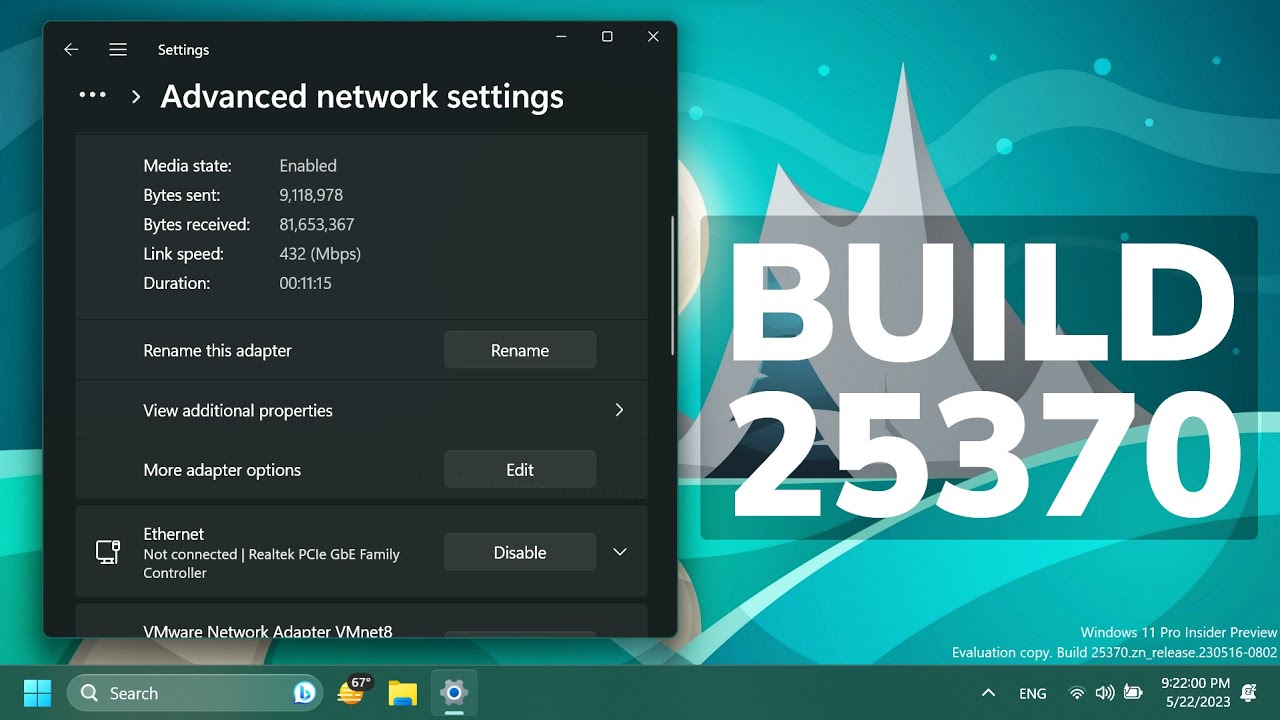Disable the Ethernet adapter
The width and height of the screenshot is (1280, 720).
point(520,552)
